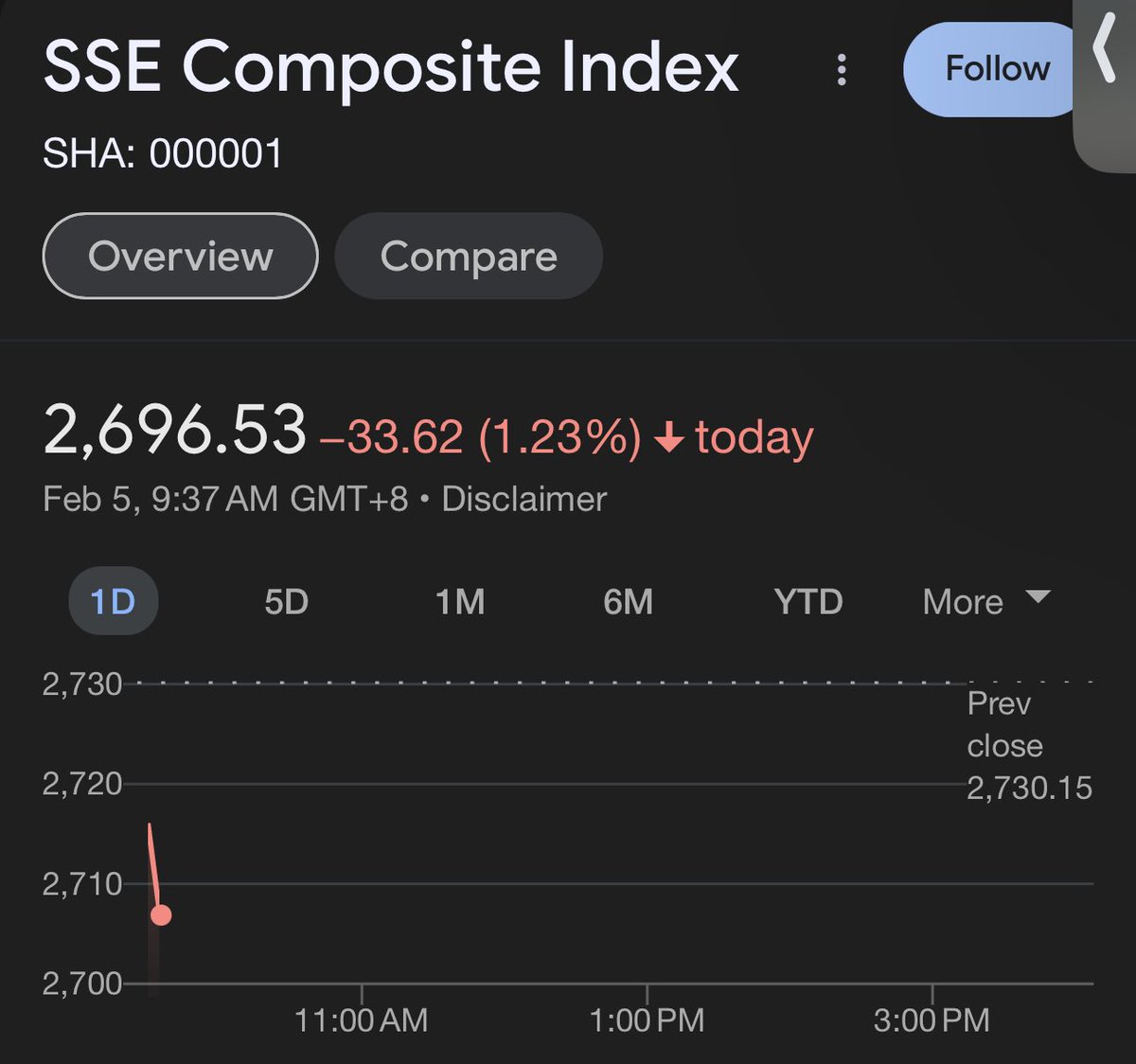Click the SSE Composite Index title

[390, 68]
